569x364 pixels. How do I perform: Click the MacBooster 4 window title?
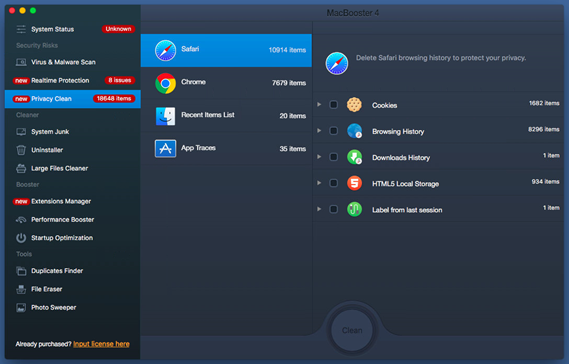pyautogui.click(x=353, y=13)
